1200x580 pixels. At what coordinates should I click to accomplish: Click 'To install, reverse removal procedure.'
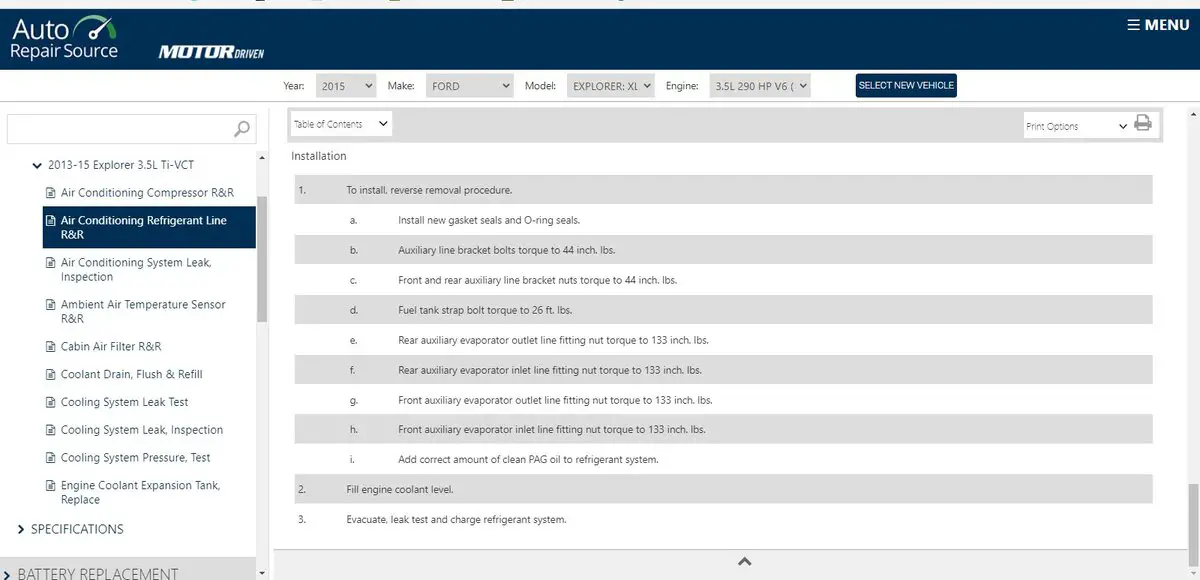429,190
